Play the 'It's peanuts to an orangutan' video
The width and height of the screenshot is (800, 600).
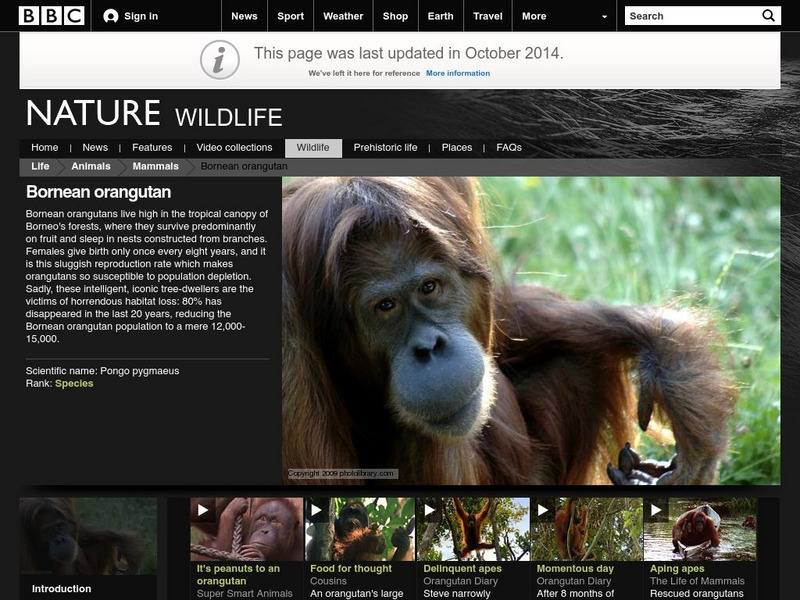click(x=203, y=510)
